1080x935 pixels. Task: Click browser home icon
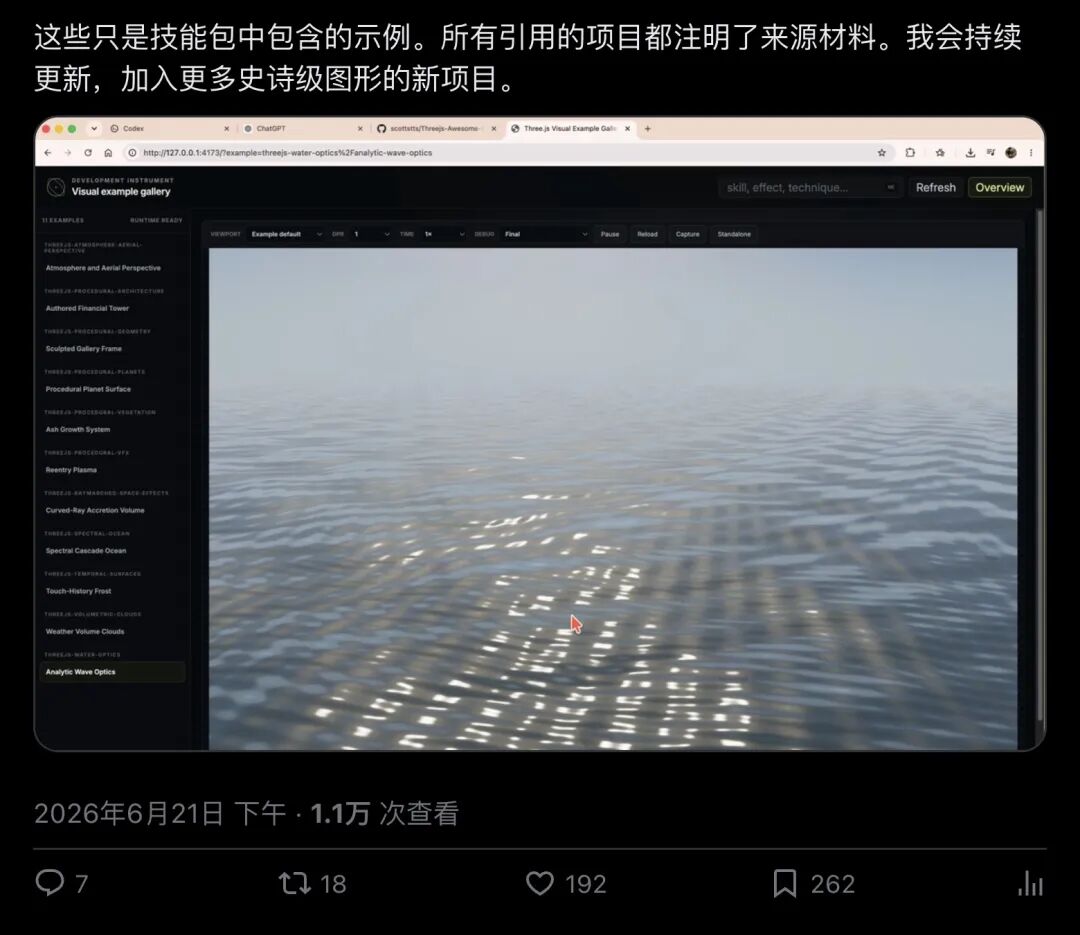click(108, 153)
